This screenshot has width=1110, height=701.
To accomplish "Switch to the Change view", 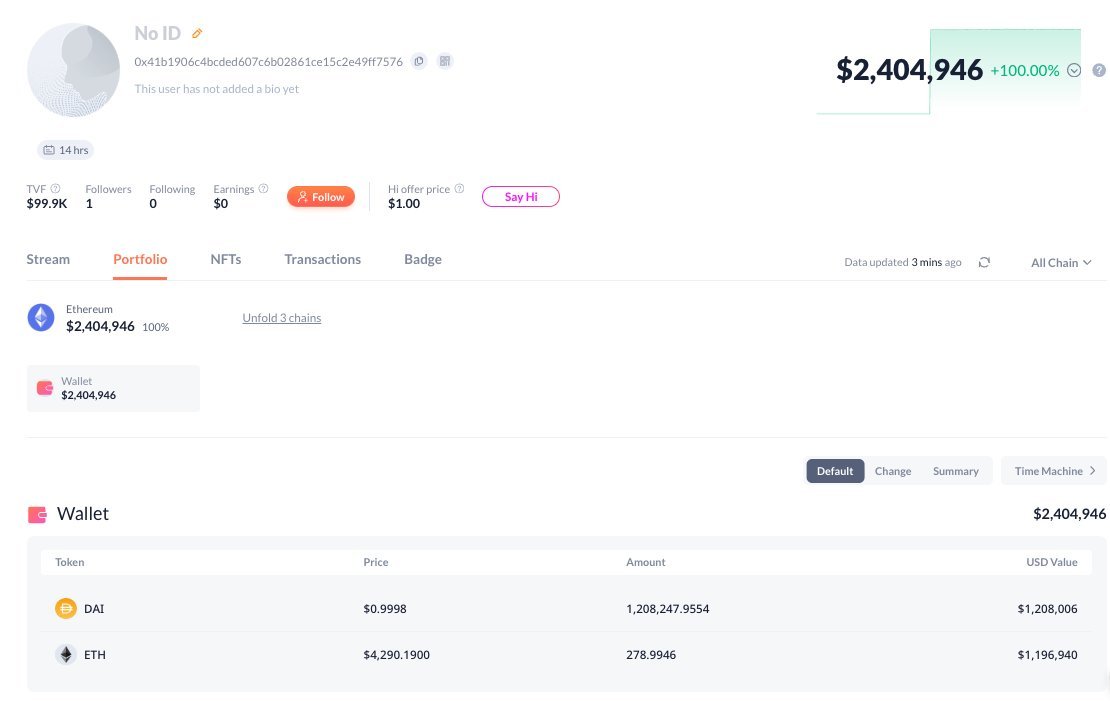I will (x=892, y=470).
